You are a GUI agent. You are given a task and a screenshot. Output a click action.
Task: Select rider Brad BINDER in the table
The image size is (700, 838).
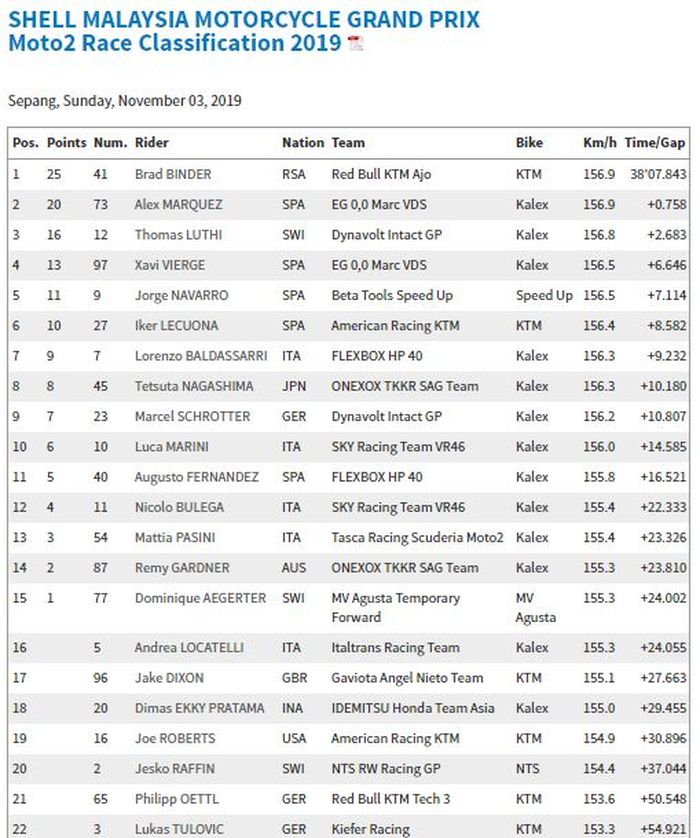173,174
